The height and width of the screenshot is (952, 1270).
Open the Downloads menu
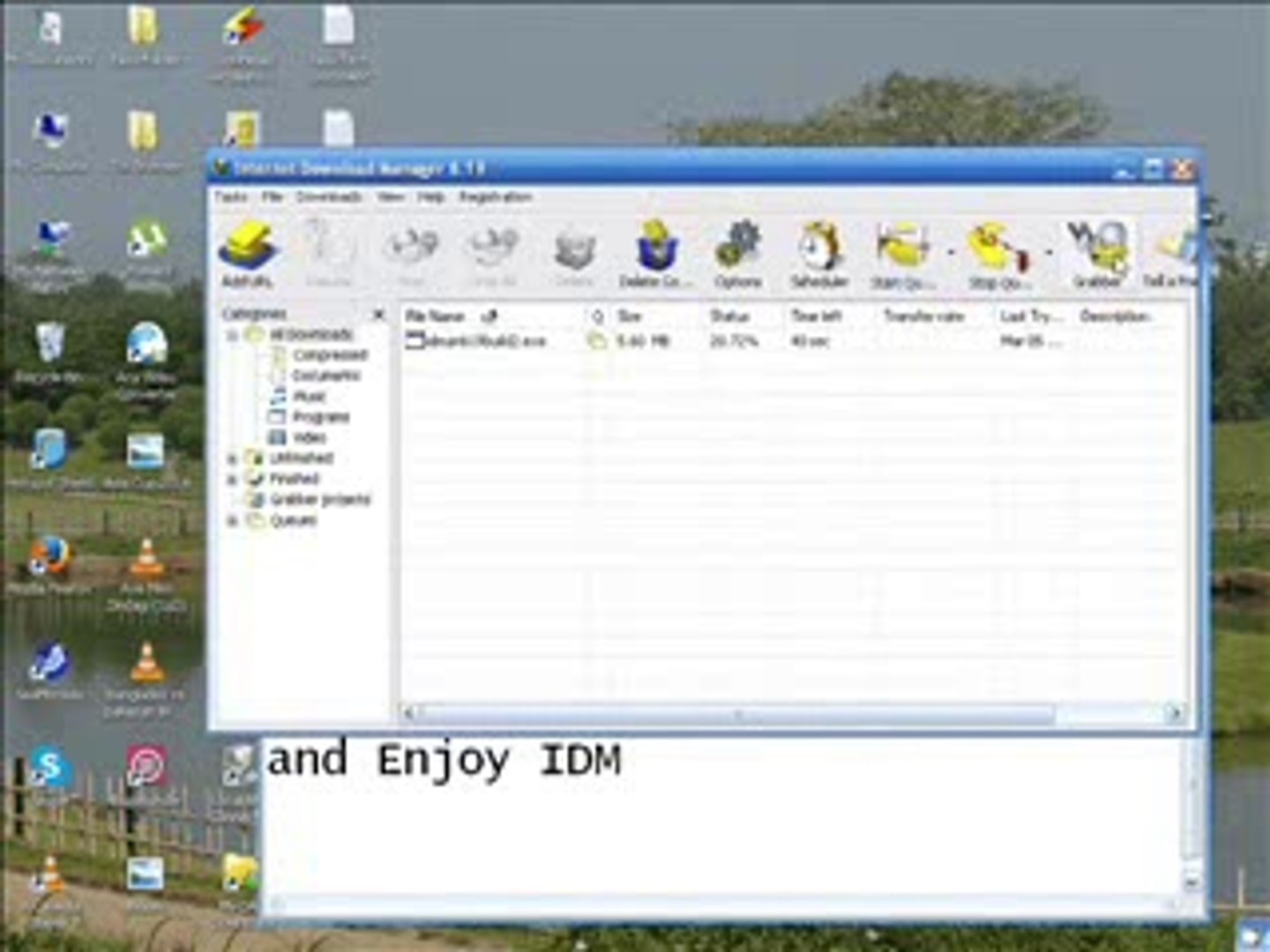[329, 197]
